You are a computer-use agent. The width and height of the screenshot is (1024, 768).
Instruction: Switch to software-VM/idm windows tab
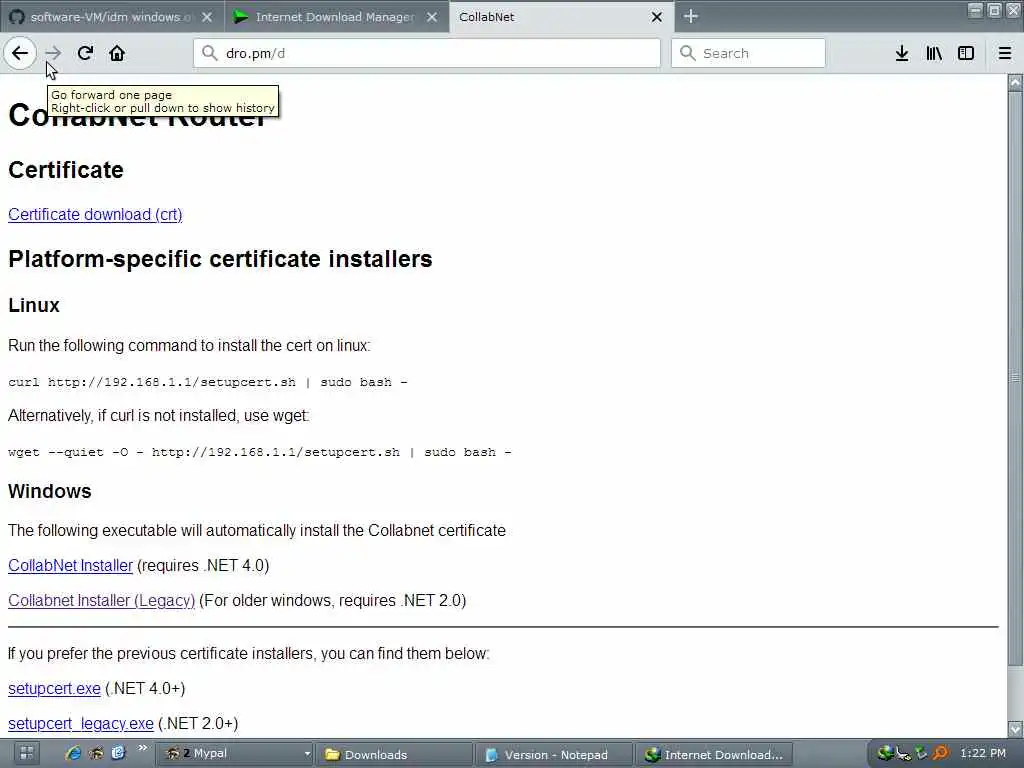point(111,17)
